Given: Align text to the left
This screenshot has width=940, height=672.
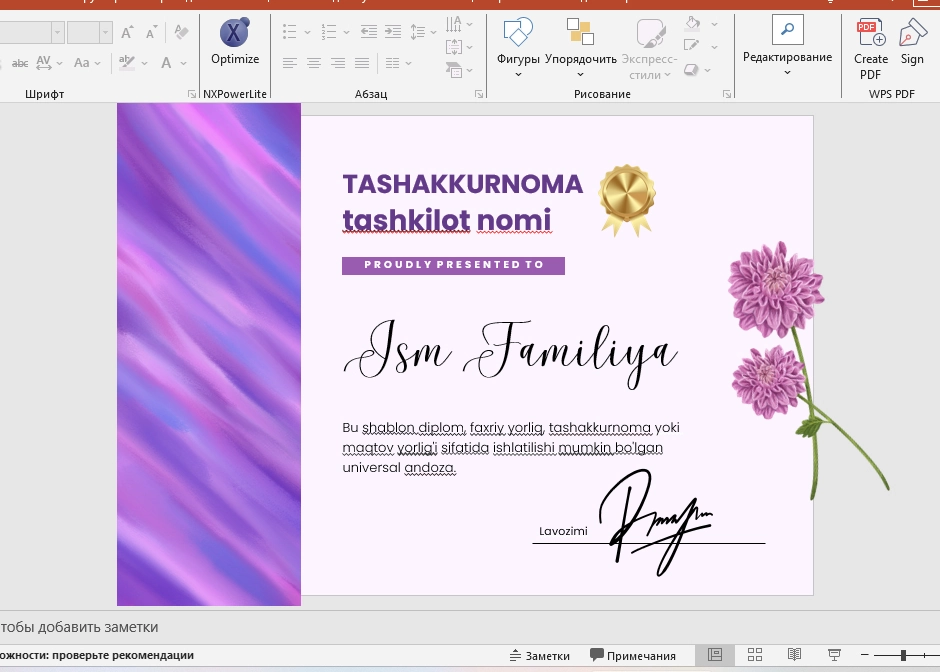Looking at the screenshot, I should pyautogui.click(x=290, y=63).
